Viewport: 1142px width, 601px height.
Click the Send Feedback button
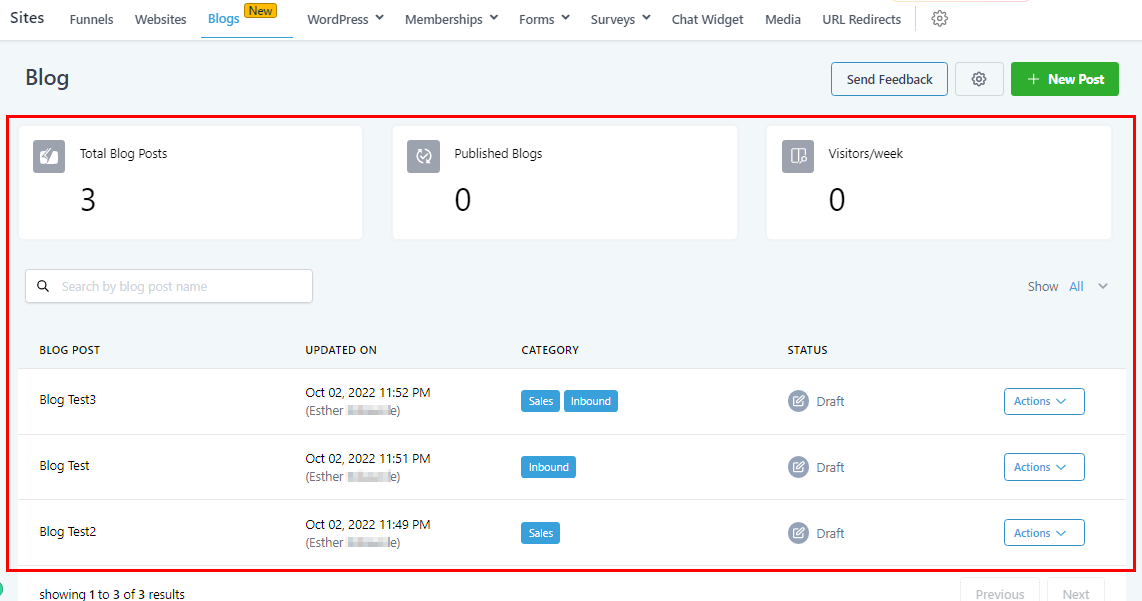889,80
